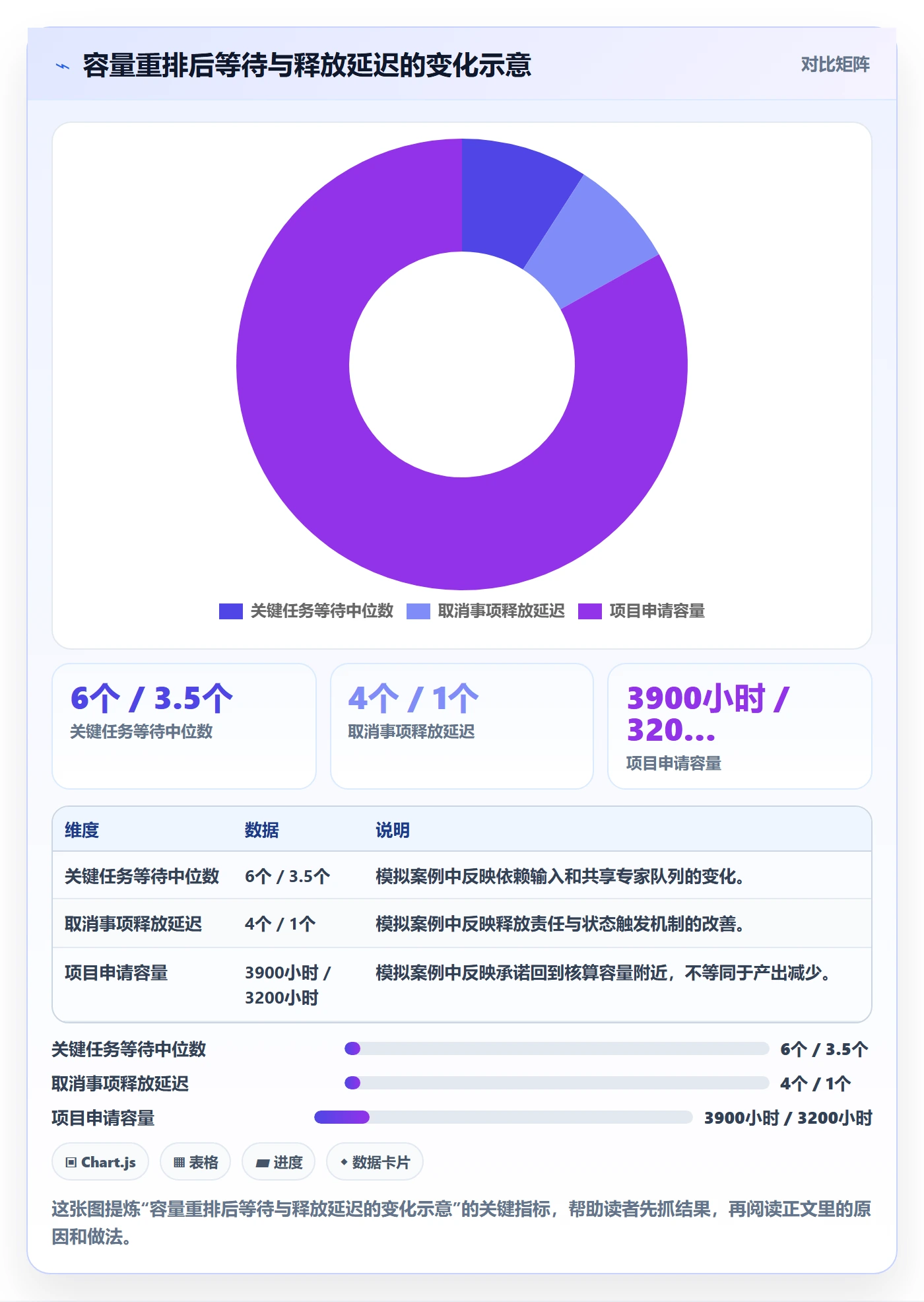Viewport: 924px width, 1302px height.
Task: Click table cell 模拟案例中反映释放责任与状态触发机制的改善。
Action: (561, 924)
